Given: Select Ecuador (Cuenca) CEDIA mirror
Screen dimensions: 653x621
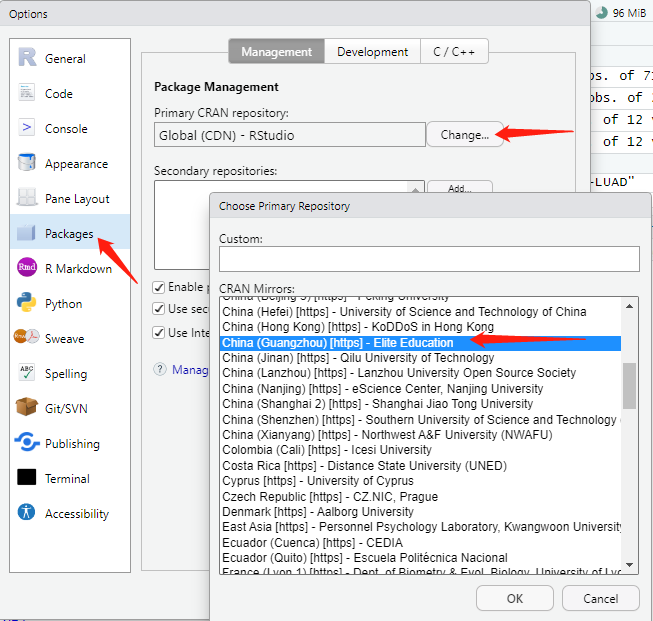Looking at the screenshot, I should (x=420, y=543).
